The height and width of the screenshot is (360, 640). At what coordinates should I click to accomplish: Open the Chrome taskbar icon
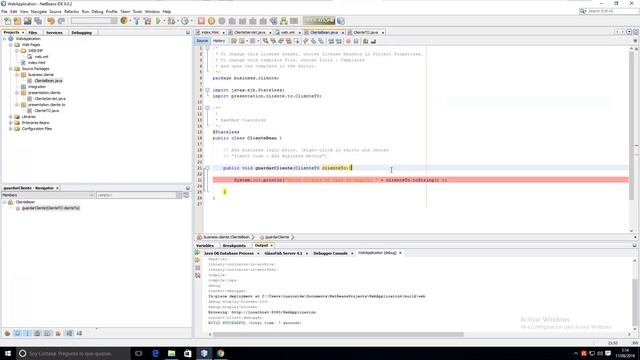220,353
